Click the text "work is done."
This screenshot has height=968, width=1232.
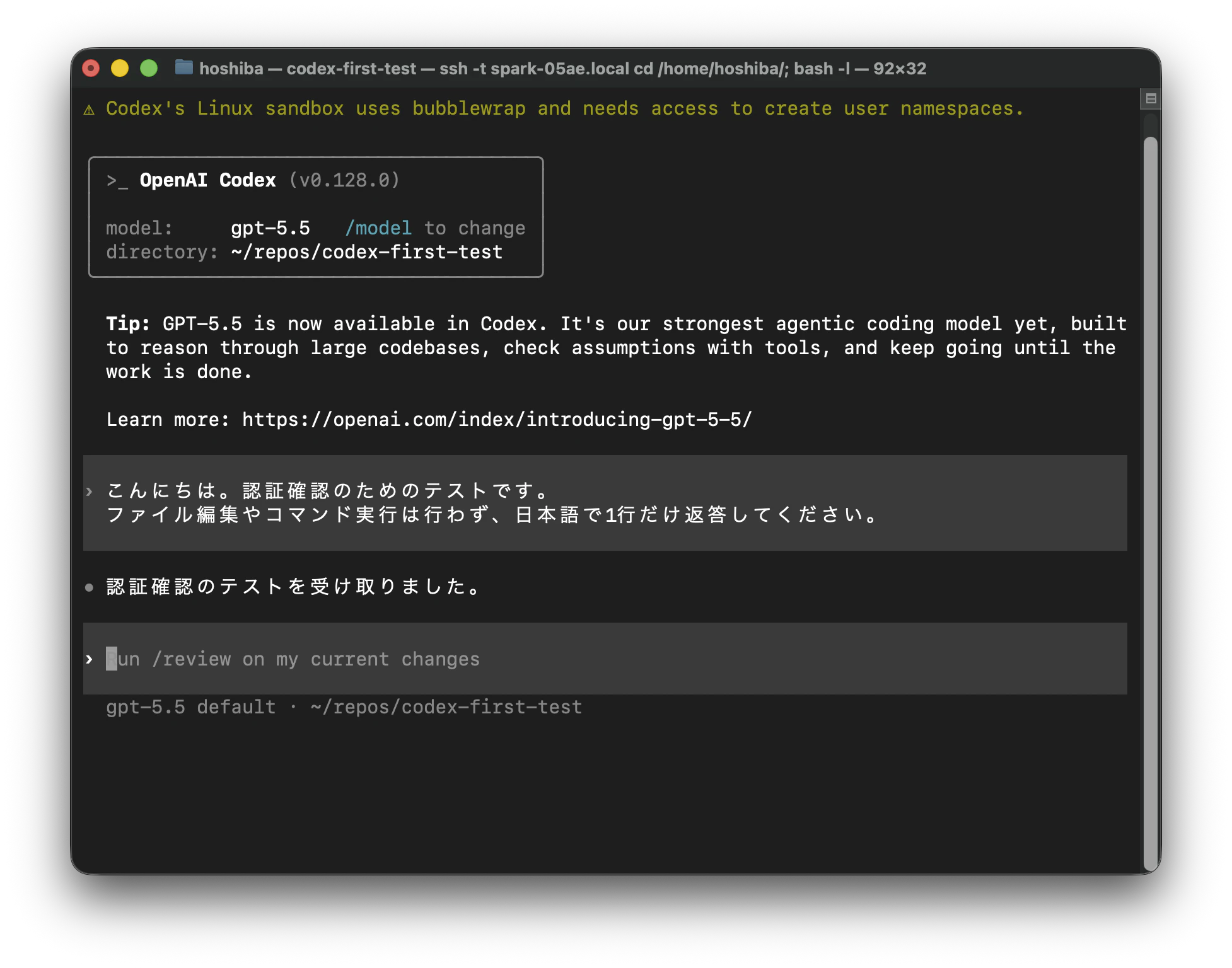(x=179, y=372)
